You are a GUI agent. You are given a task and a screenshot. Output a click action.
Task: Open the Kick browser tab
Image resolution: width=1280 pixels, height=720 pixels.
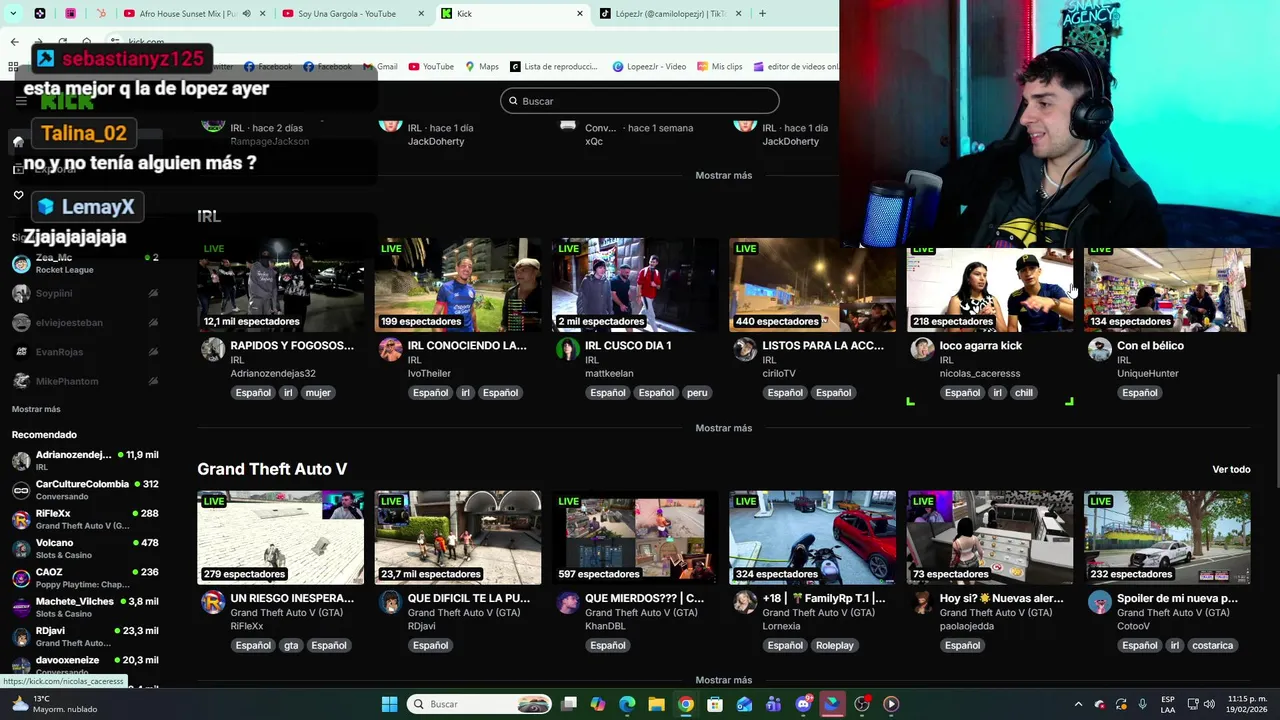tap(512, 14)
